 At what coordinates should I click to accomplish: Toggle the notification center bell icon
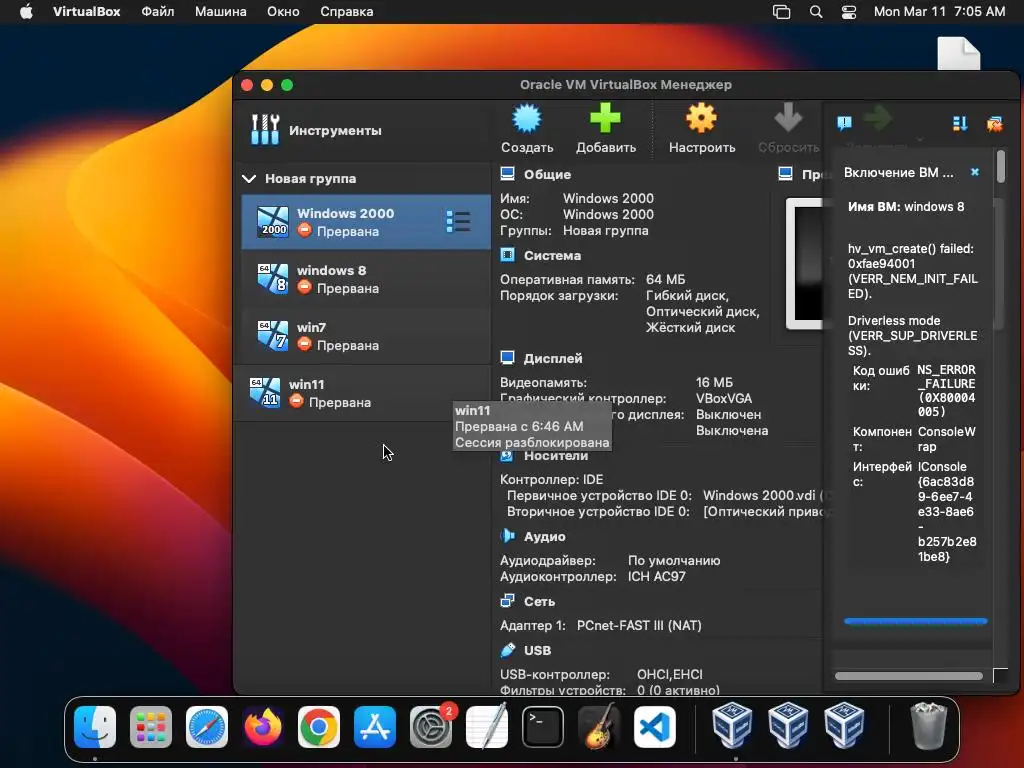(844, 122)
